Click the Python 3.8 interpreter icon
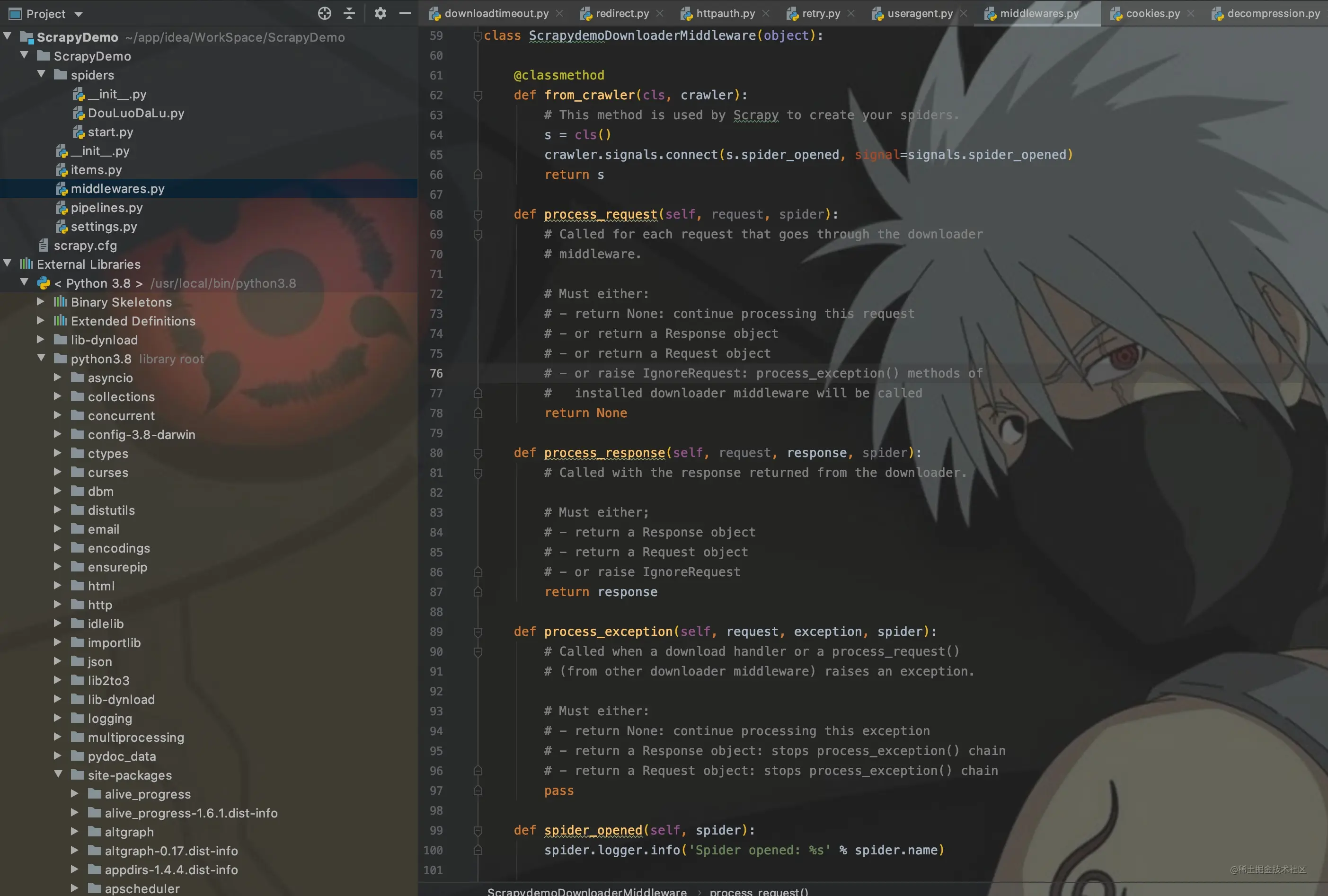Image resolution: width=1328 pixels, height=896 pixels. click(44, 283)
